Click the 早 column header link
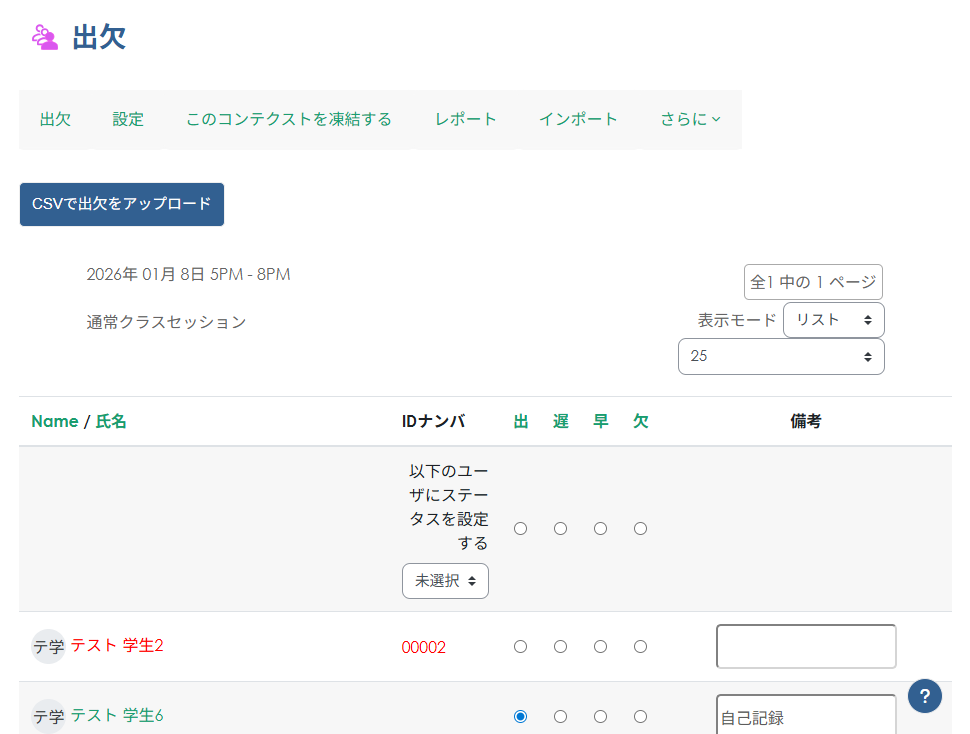This screenshot has width=970, height=734. point(600,421)
